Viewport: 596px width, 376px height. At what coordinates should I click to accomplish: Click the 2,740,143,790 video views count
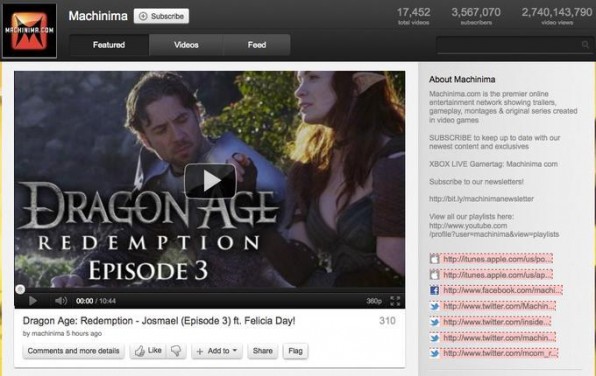point(557,13)
